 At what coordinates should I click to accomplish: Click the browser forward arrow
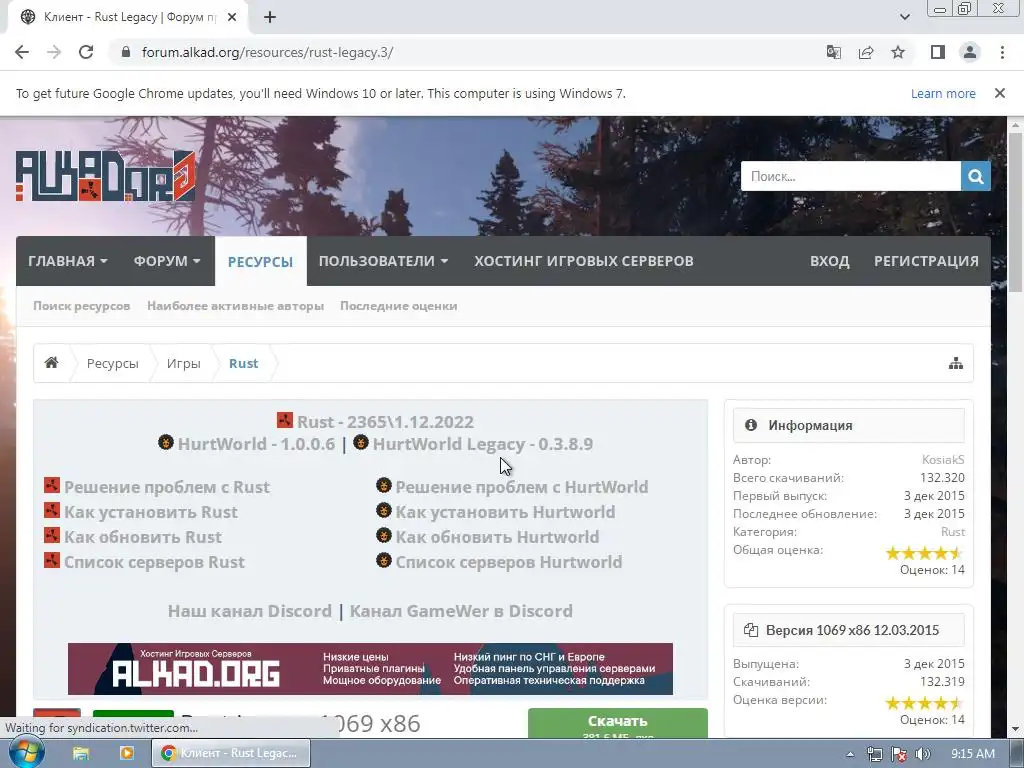click(x=54, y=52)
